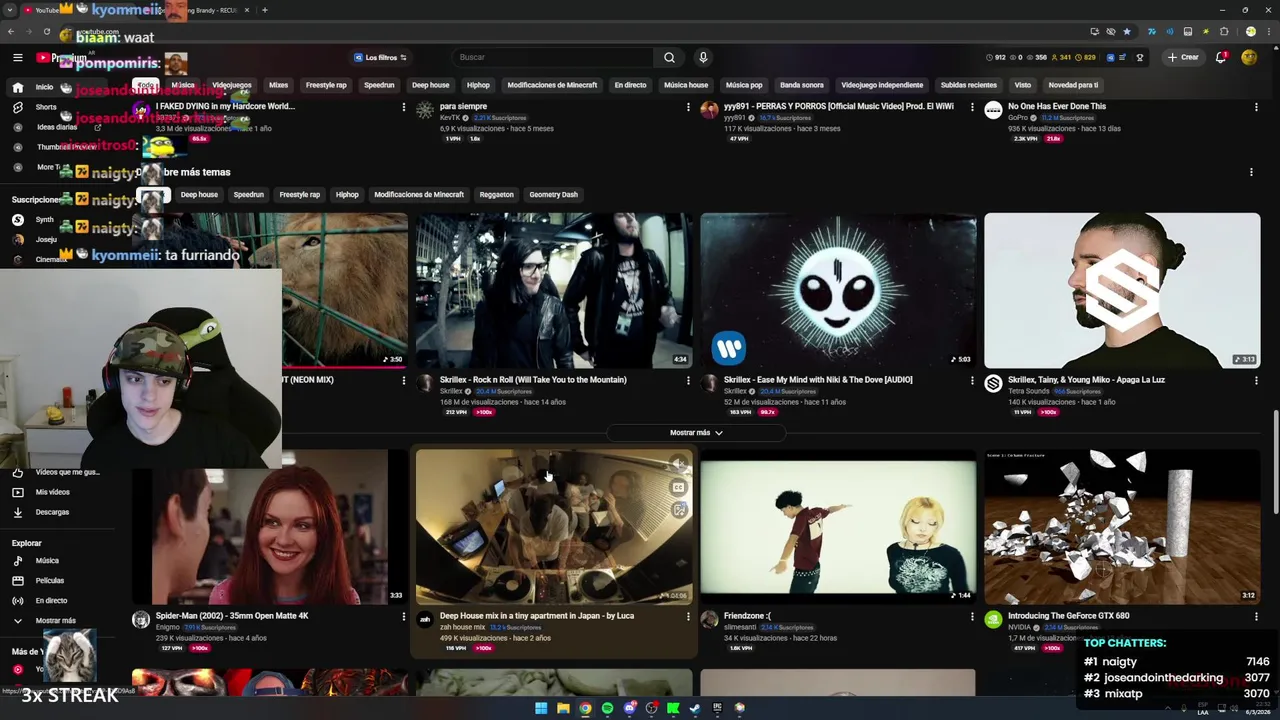The height and width of the screenshot is (720, 1280).
Task: Select the Freestyle rap chip in top row
Action: (326, 85)
